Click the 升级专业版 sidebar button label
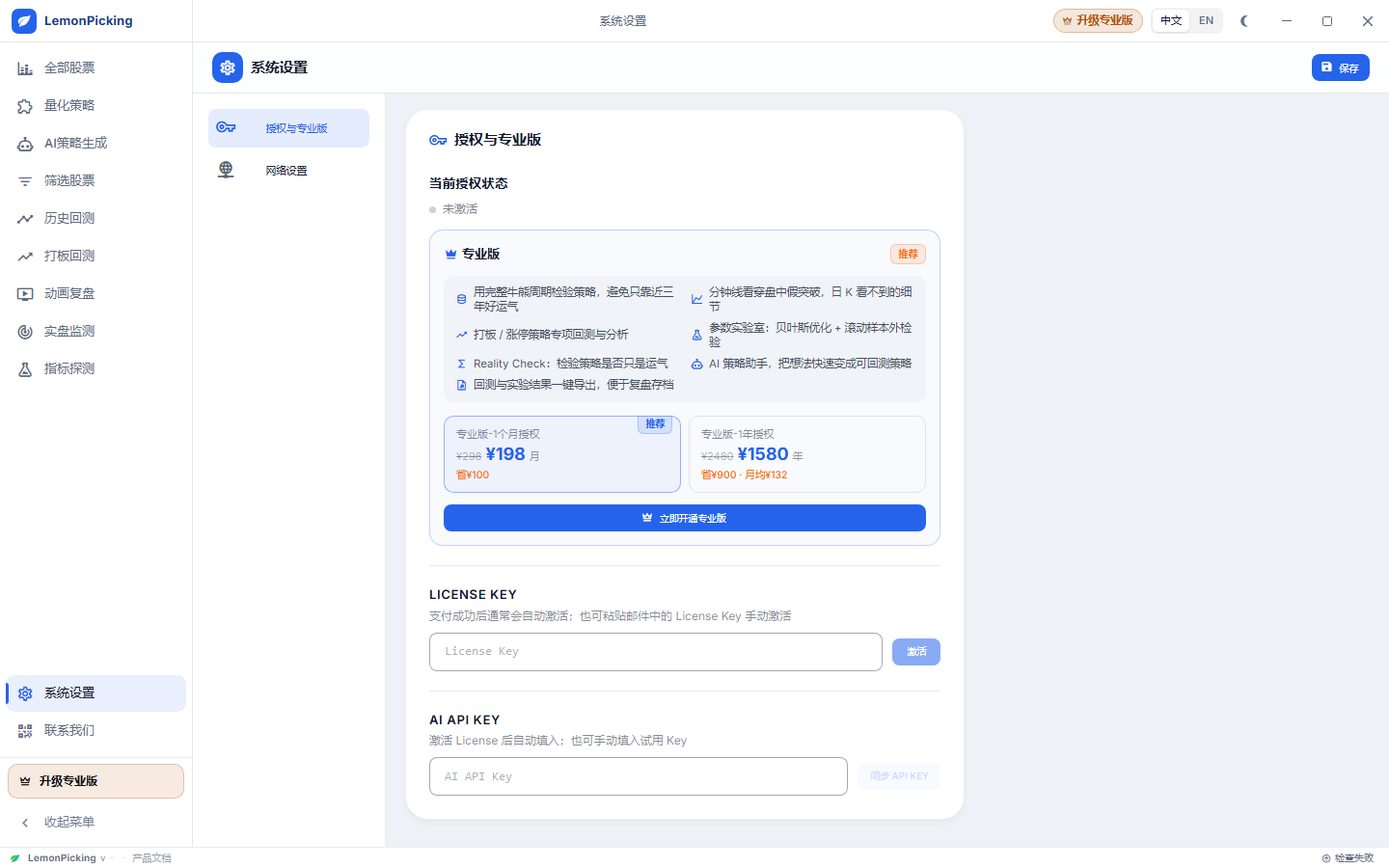1389x868 pixels. (x=68, y=781)
